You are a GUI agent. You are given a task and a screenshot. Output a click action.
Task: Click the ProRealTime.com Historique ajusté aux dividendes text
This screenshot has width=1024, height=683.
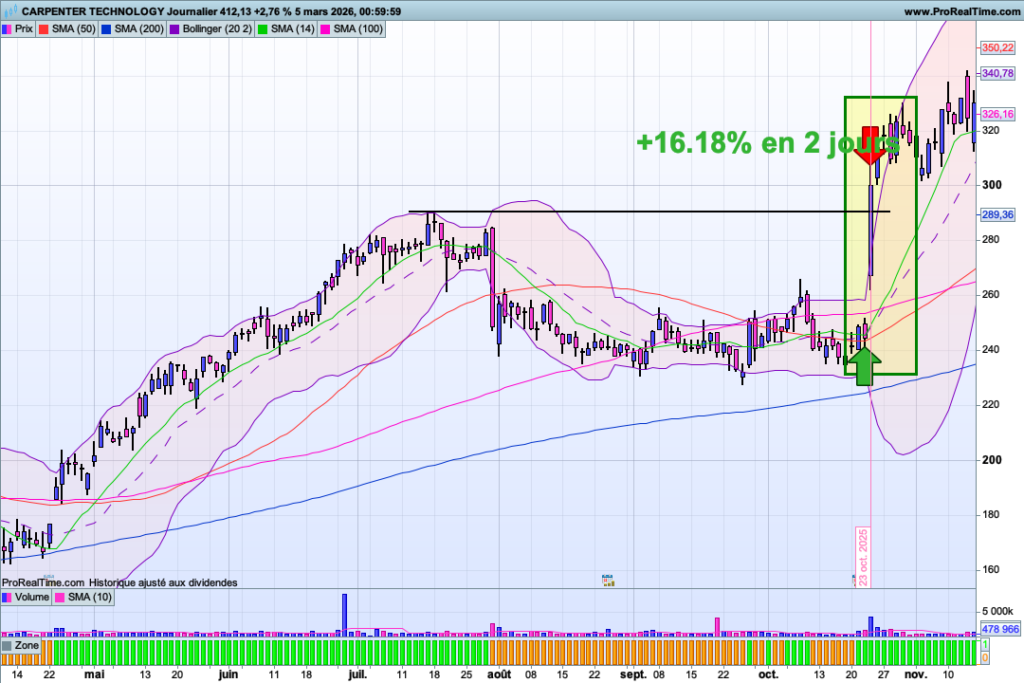point(120,582)
